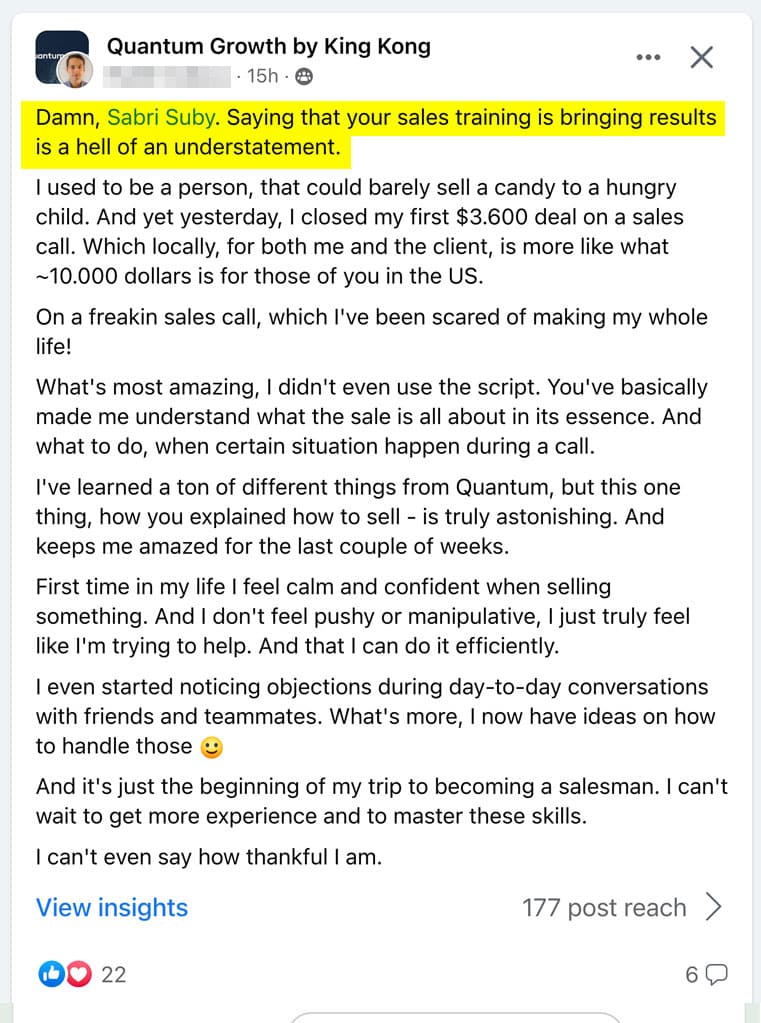Open the three-dots post options menu
761x1023 pixels.
click(x=648, y=57)
